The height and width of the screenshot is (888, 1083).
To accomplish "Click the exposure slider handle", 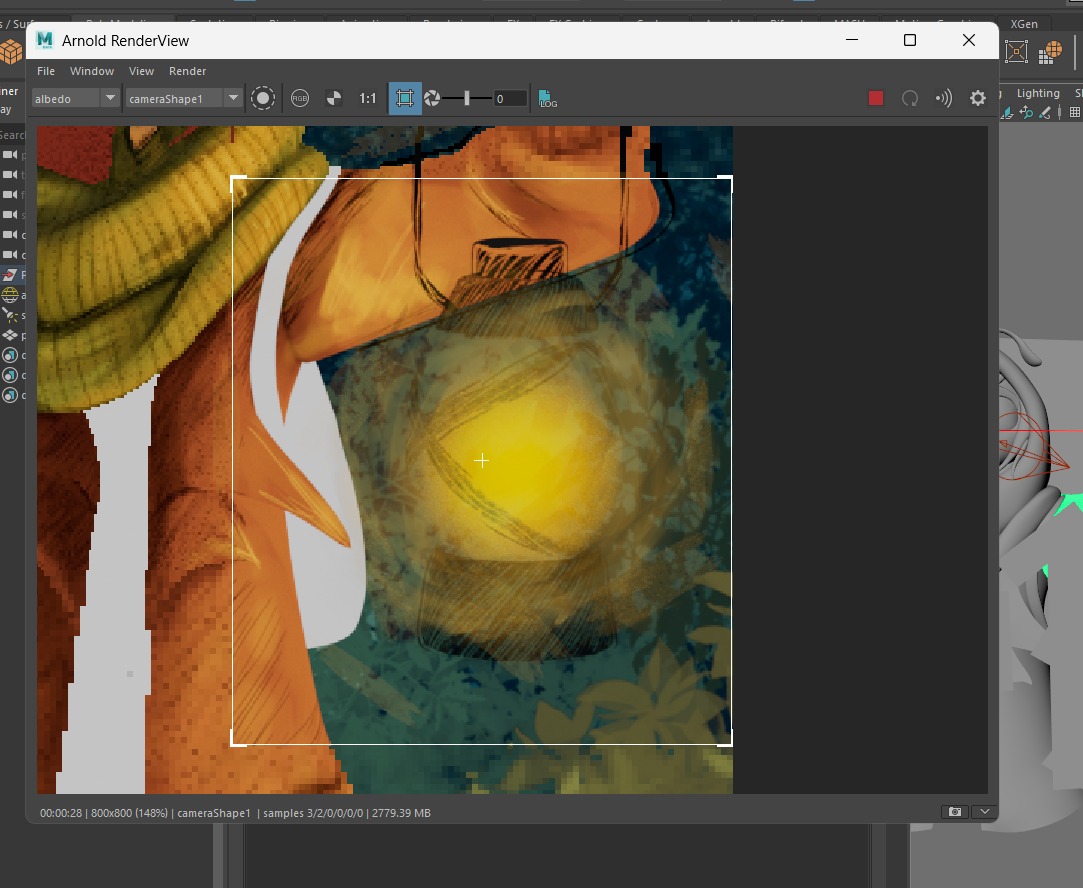I will tap(467, 98).
